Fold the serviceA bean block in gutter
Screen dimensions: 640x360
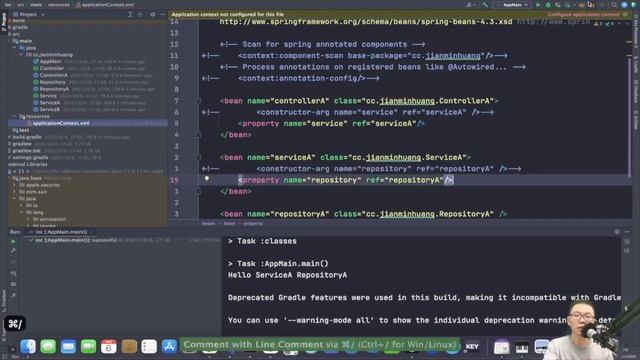(198, 157)
